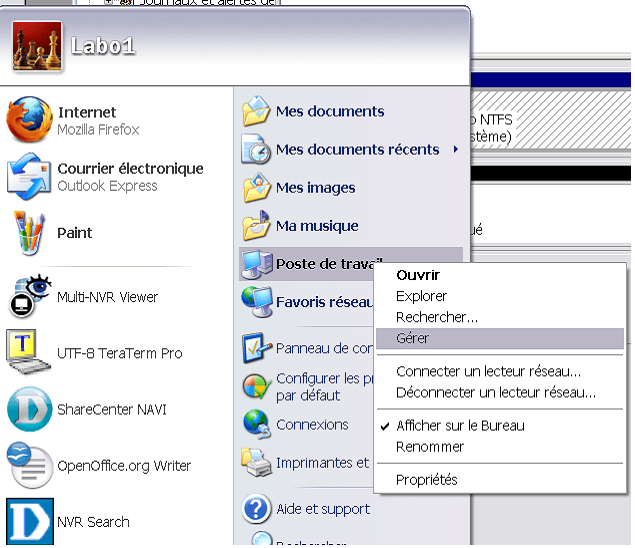This screenshot has width=635, height=548.
Task: Launch ShareCenter NAVI round D icon
Action: [30, 409]
